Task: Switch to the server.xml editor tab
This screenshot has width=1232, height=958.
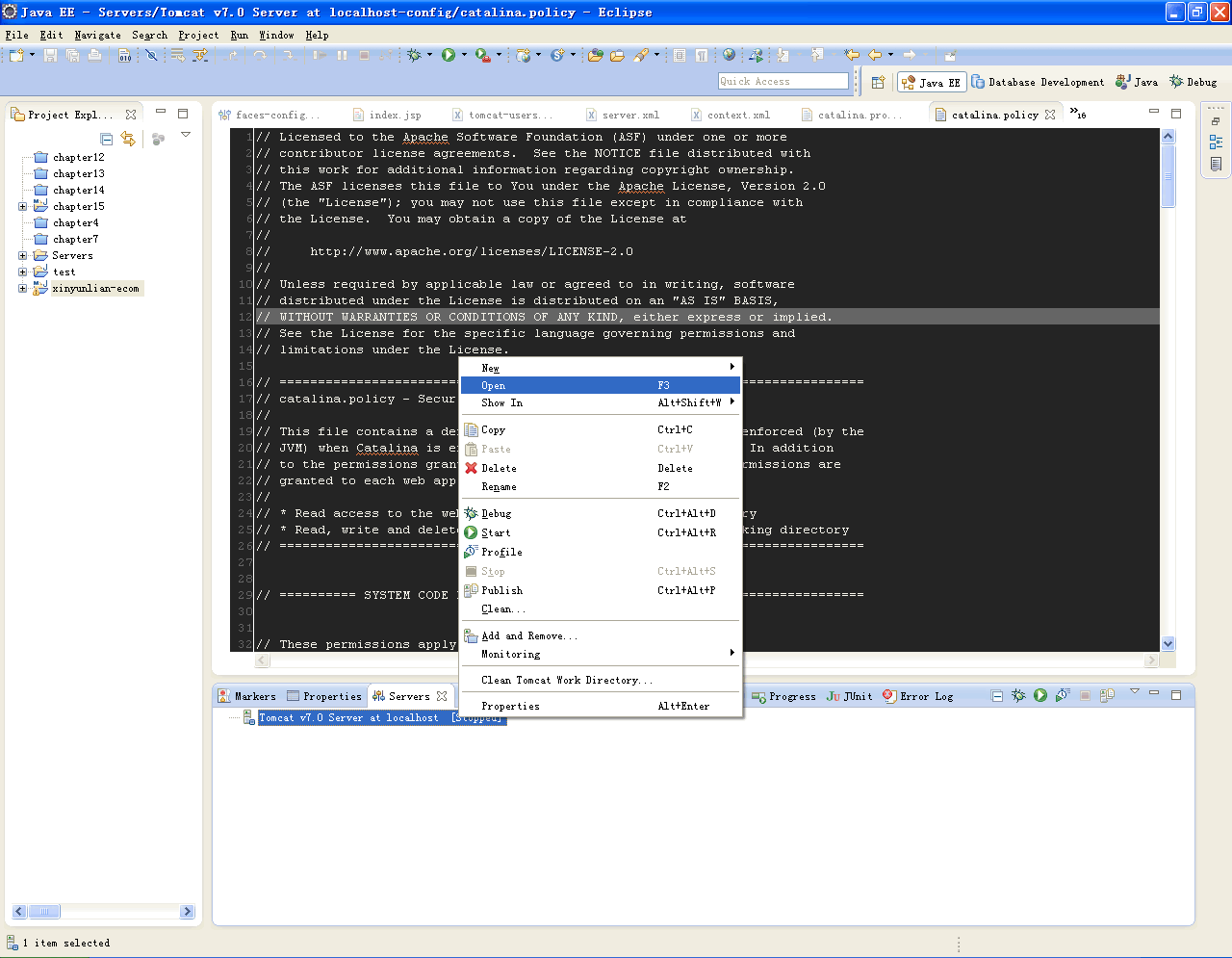Action: pyautogui.click(x=623, y=115)
